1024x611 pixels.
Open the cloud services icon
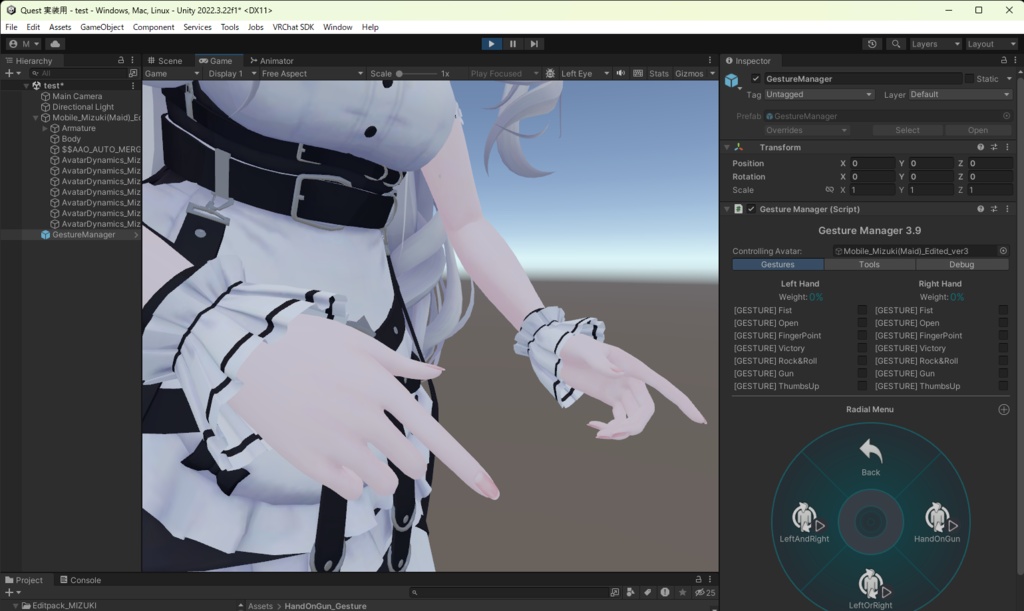coord(55,44)
